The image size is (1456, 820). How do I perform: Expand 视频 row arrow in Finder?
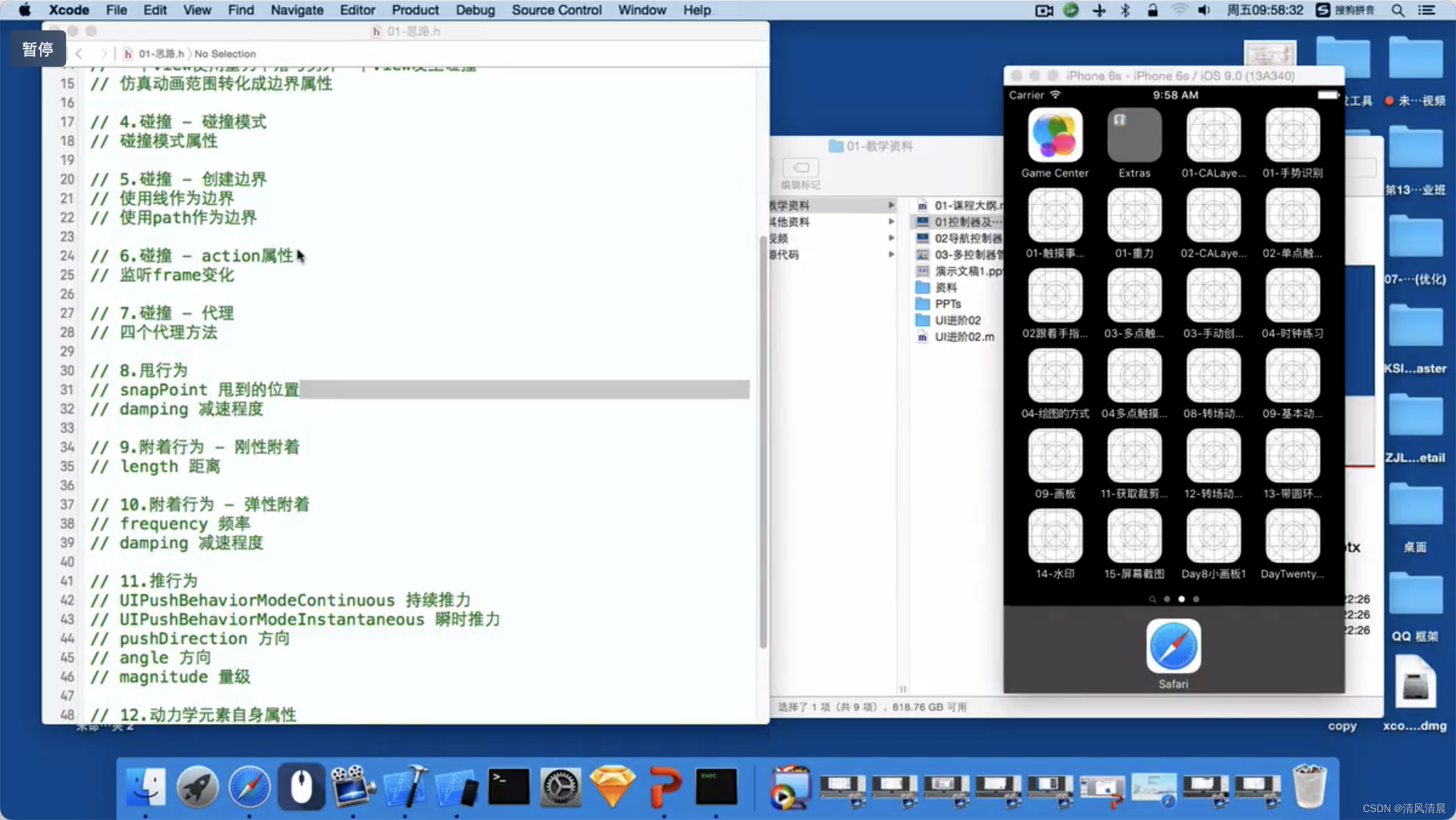[891, 238]
